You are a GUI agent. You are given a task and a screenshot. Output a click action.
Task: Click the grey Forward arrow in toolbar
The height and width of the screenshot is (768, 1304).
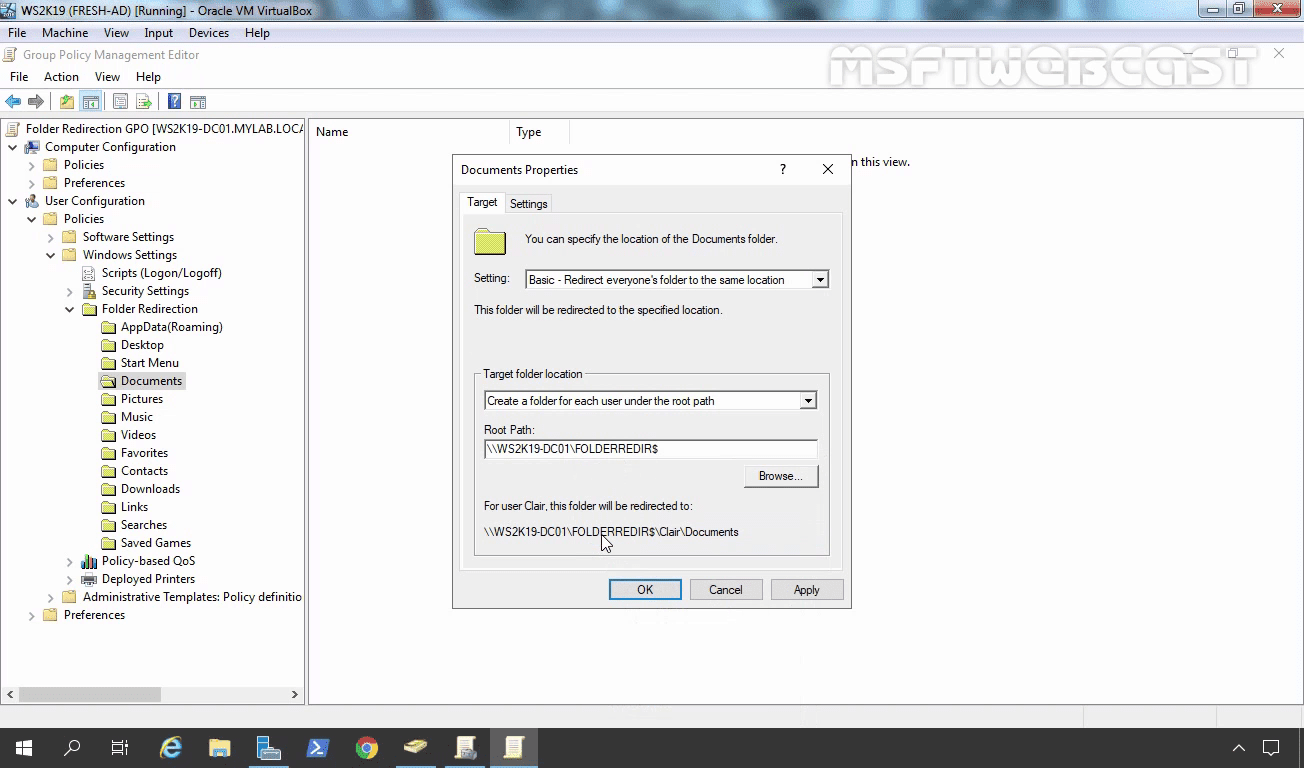36,101
